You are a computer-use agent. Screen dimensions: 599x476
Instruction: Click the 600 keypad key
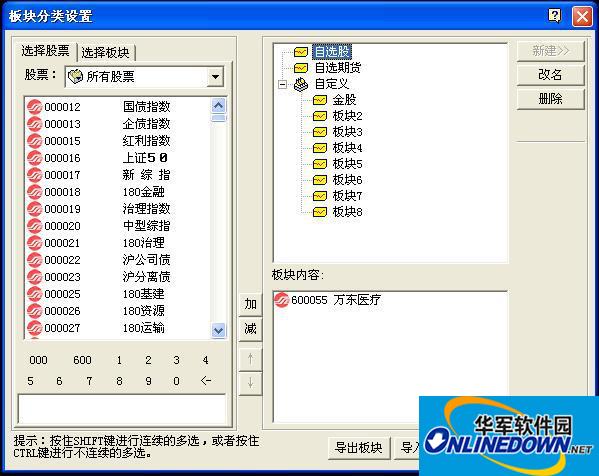pos(82,360)
